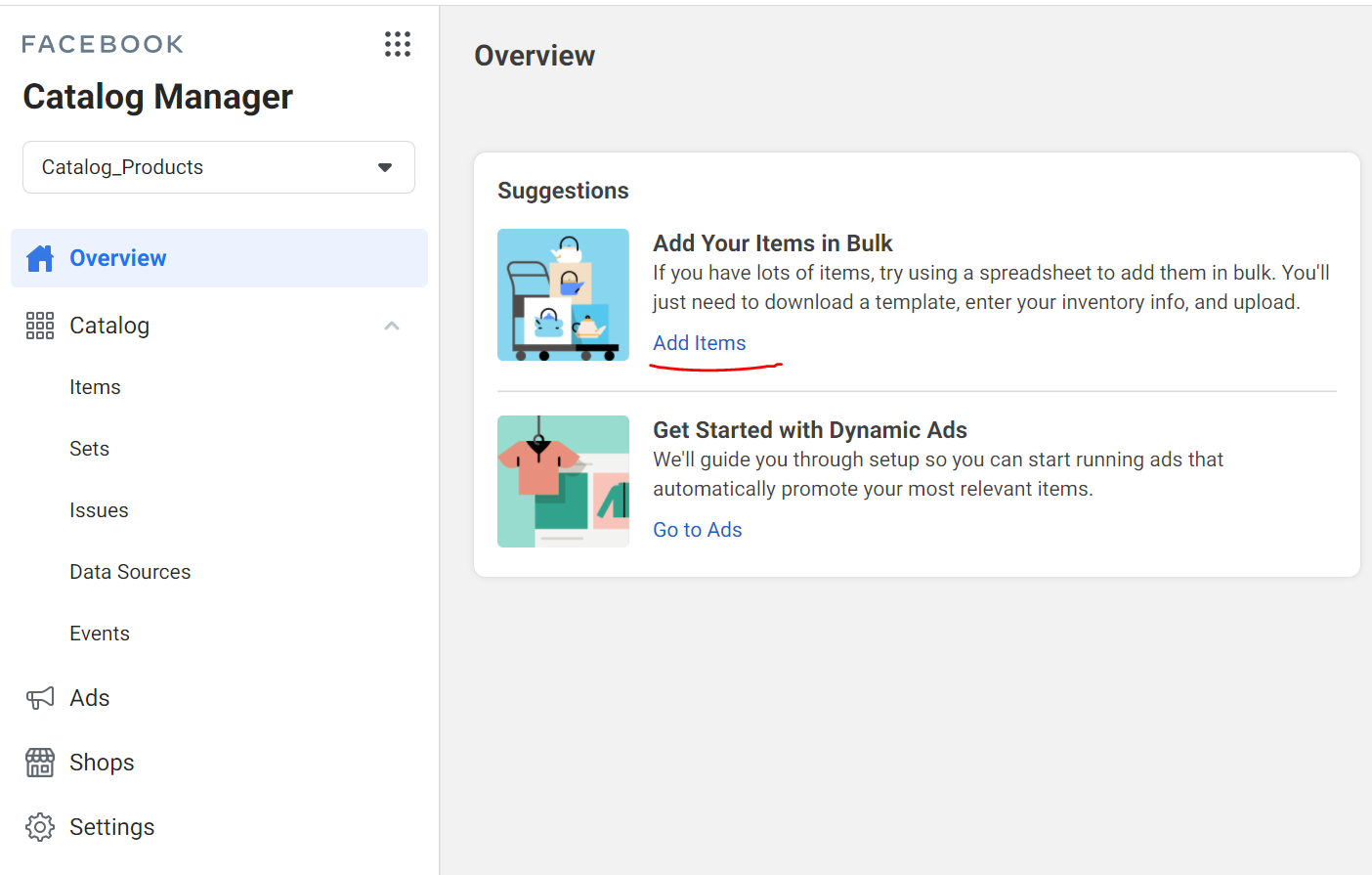Collapse the Catalog section chevron

pos(392,326)
